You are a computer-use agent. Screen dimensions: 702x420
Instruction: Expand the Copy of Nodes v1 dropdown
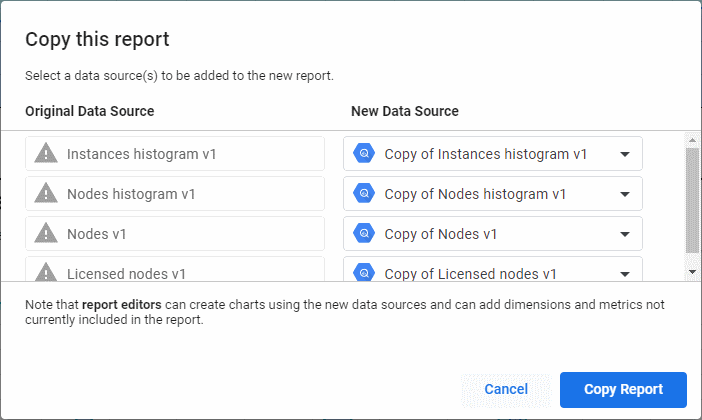[624, 234]
